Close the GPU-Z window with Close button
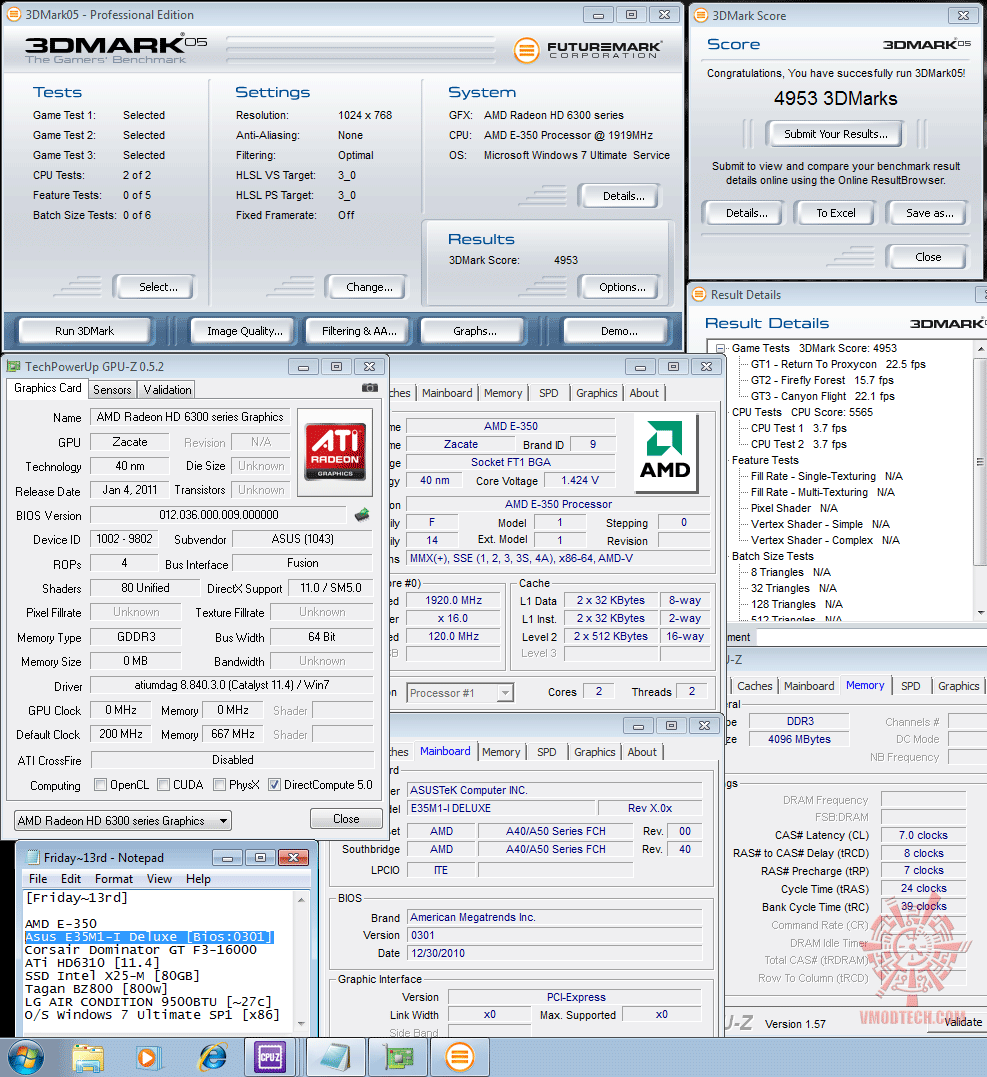Viewport: 987px width, 1077px height. (x=346, y=819)
